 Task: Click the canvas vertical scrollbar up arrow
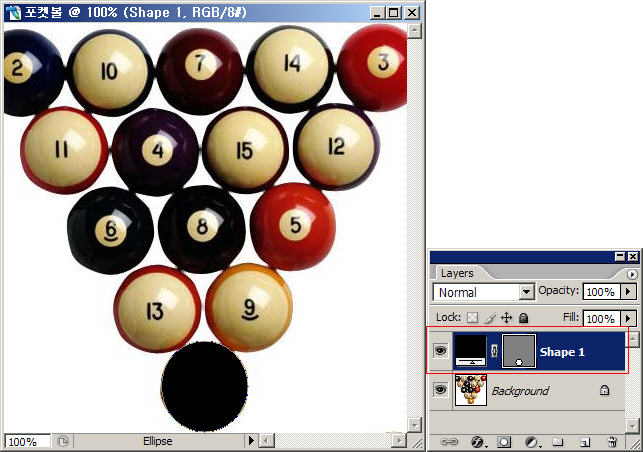(415, 31)
